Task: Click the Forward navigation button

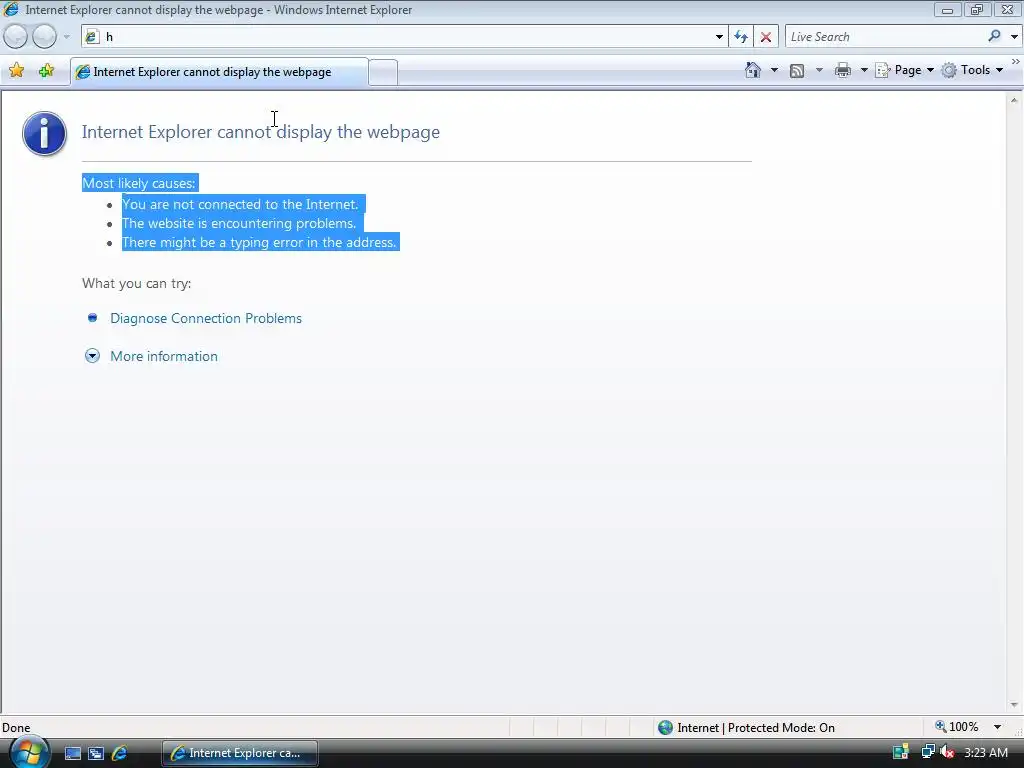Action: point(44,37)
